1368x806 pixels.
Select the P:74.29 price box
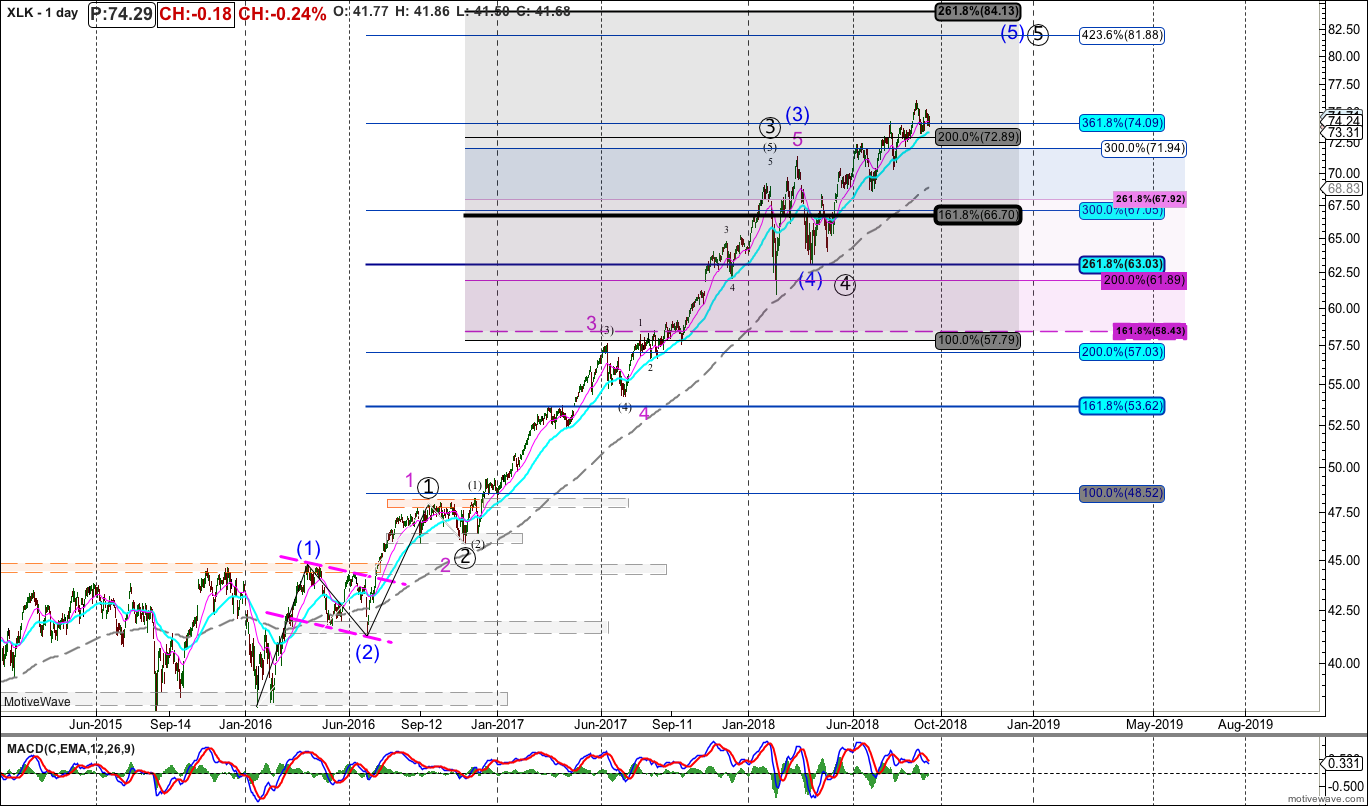point(121,13)
